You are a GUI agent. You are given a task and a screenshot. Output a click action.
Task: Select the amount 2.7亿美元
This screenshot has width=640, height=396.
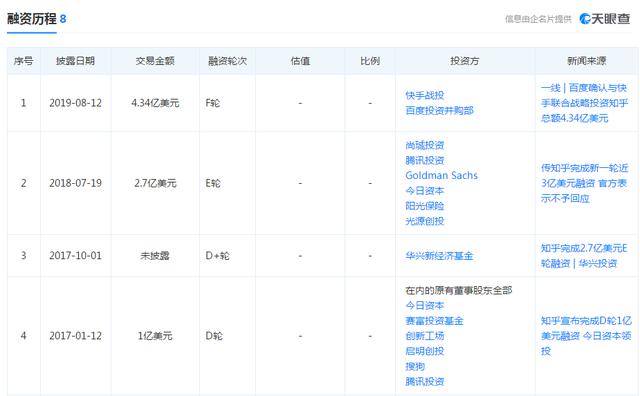(x=155, y=183)
